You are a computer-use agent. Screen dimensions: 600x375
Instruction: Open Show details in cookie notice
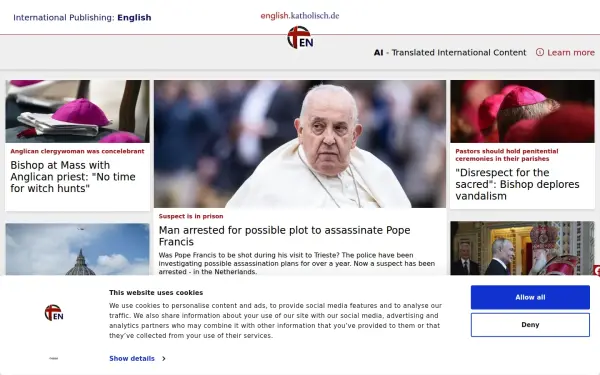coord(132,359)
